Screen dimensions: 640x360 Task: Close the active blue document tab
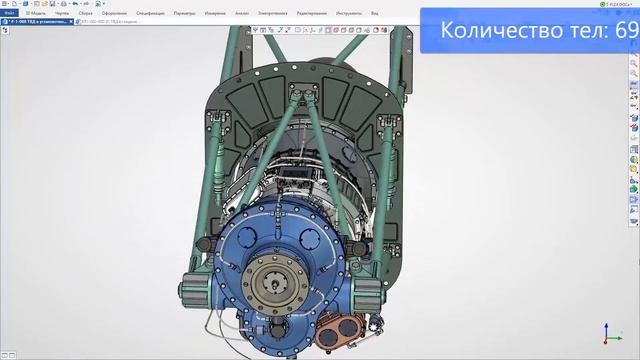pos(71,22)
